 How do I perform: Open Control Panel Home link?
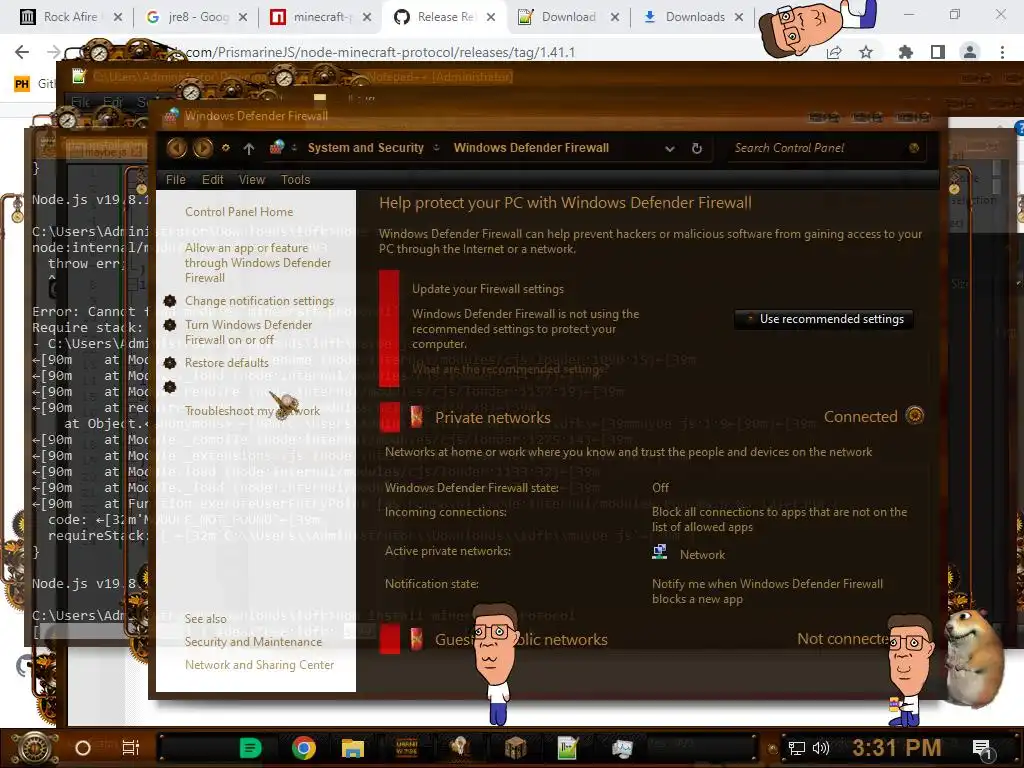click(x=239, y=212)
